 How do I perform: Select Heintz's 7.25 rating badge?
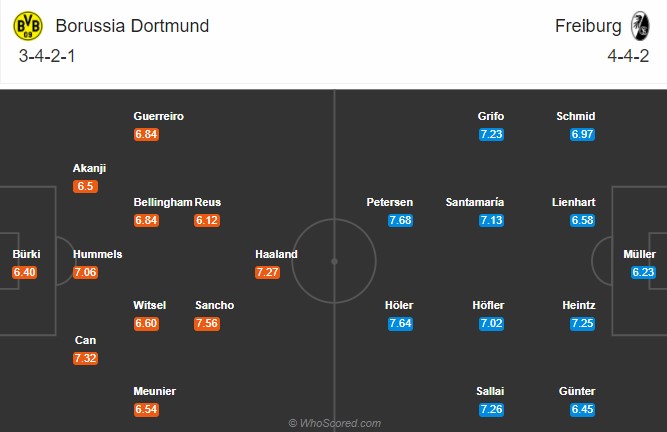click(582, 324)
